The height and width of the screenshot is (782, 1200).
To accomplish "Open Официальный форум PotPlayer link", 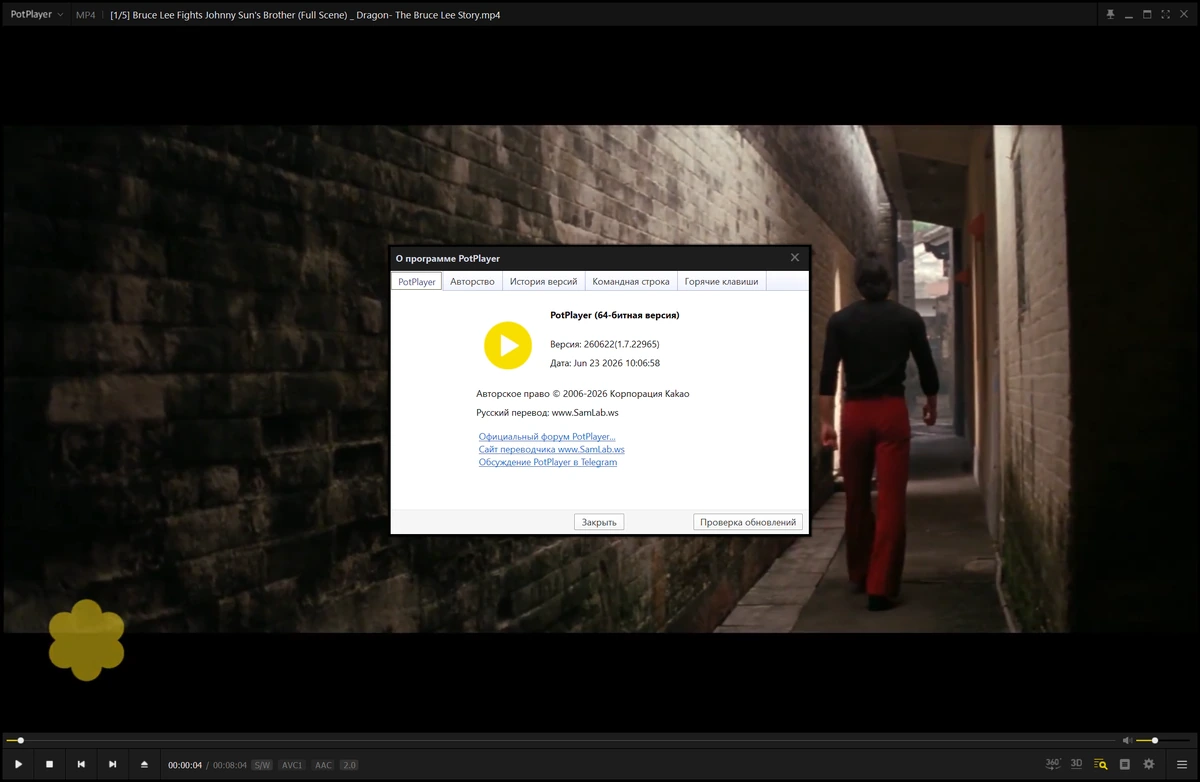I will pyautogui.click(x=547, y=437).
